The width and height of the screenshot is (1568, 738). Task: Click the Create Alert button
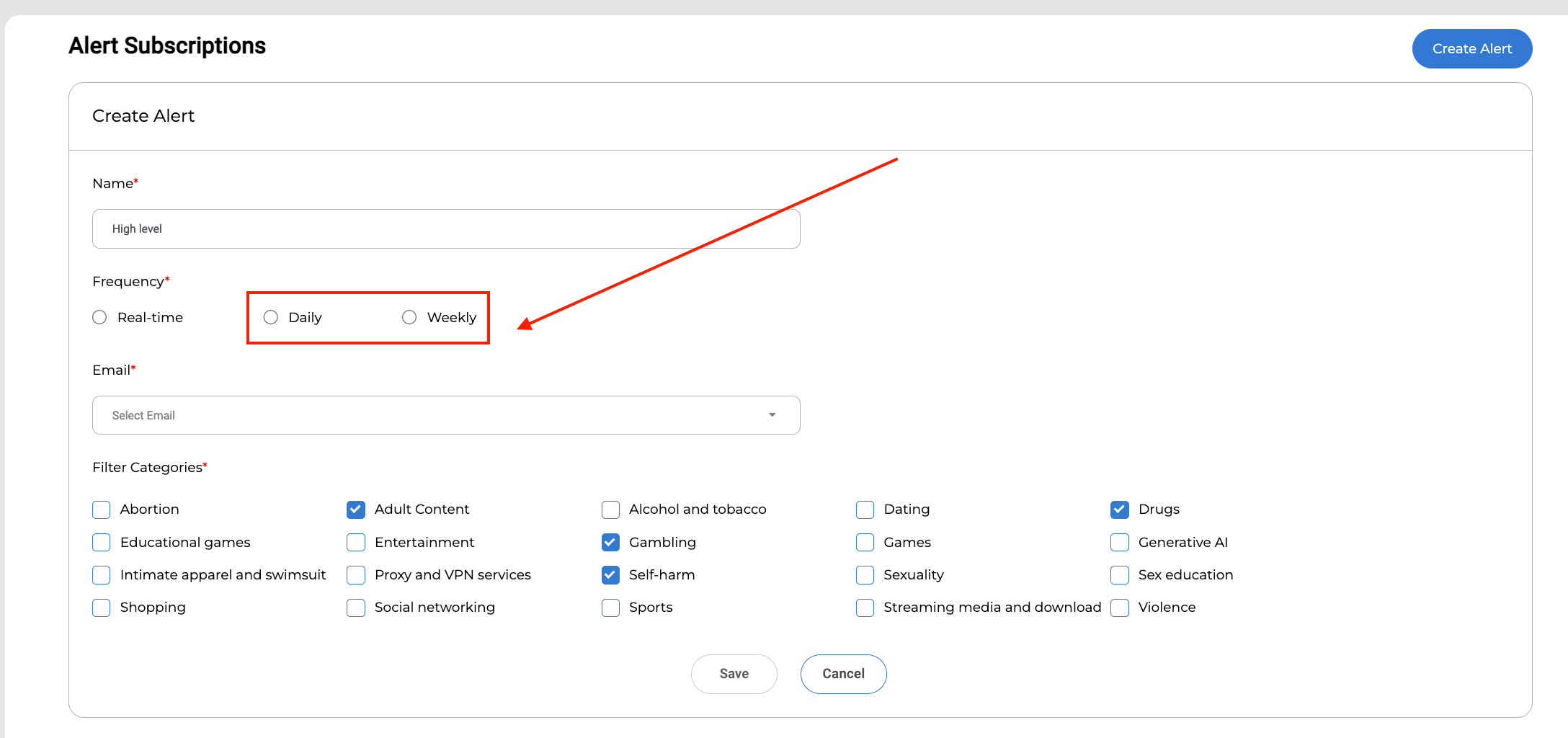coord(1471,48)
